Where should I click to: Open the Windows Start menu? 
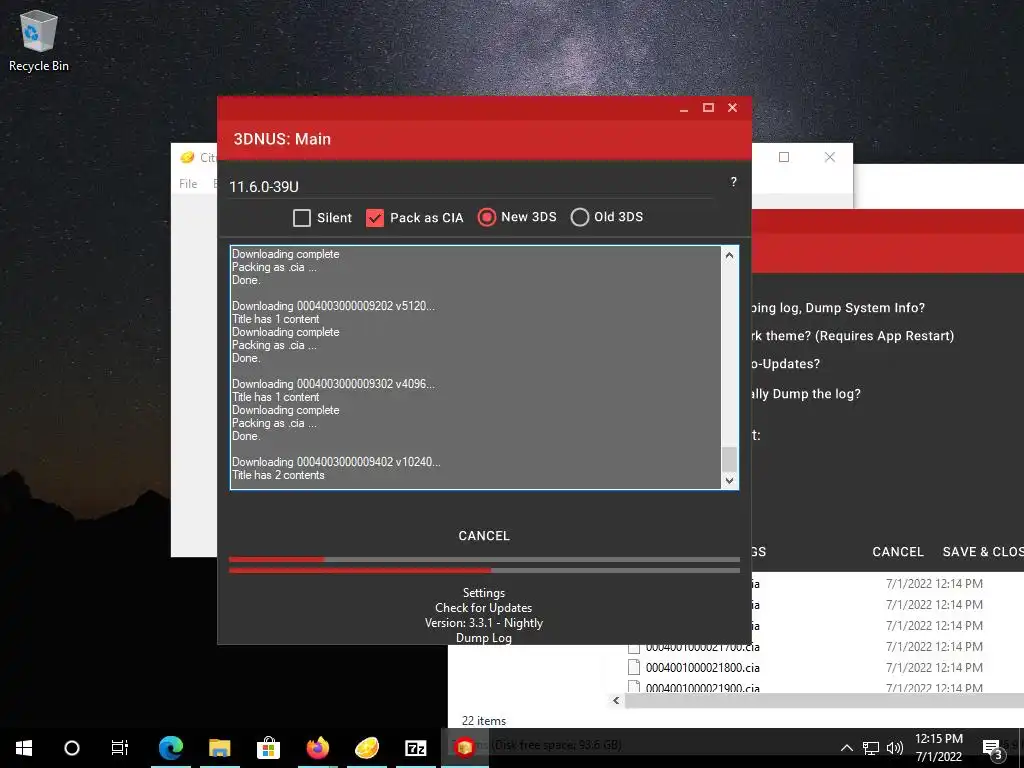(x=24, y=748)
